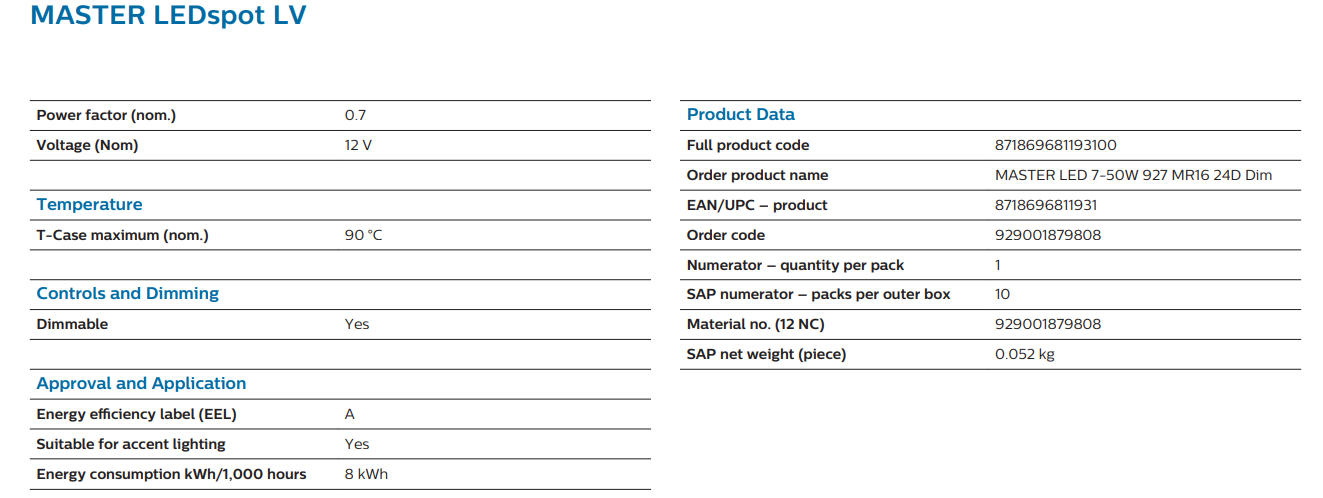Screen dimensions: 1323x498
Task: Select SAP numerator packs per outer box label
Action: pyautogui.click(x=818, y=294)
